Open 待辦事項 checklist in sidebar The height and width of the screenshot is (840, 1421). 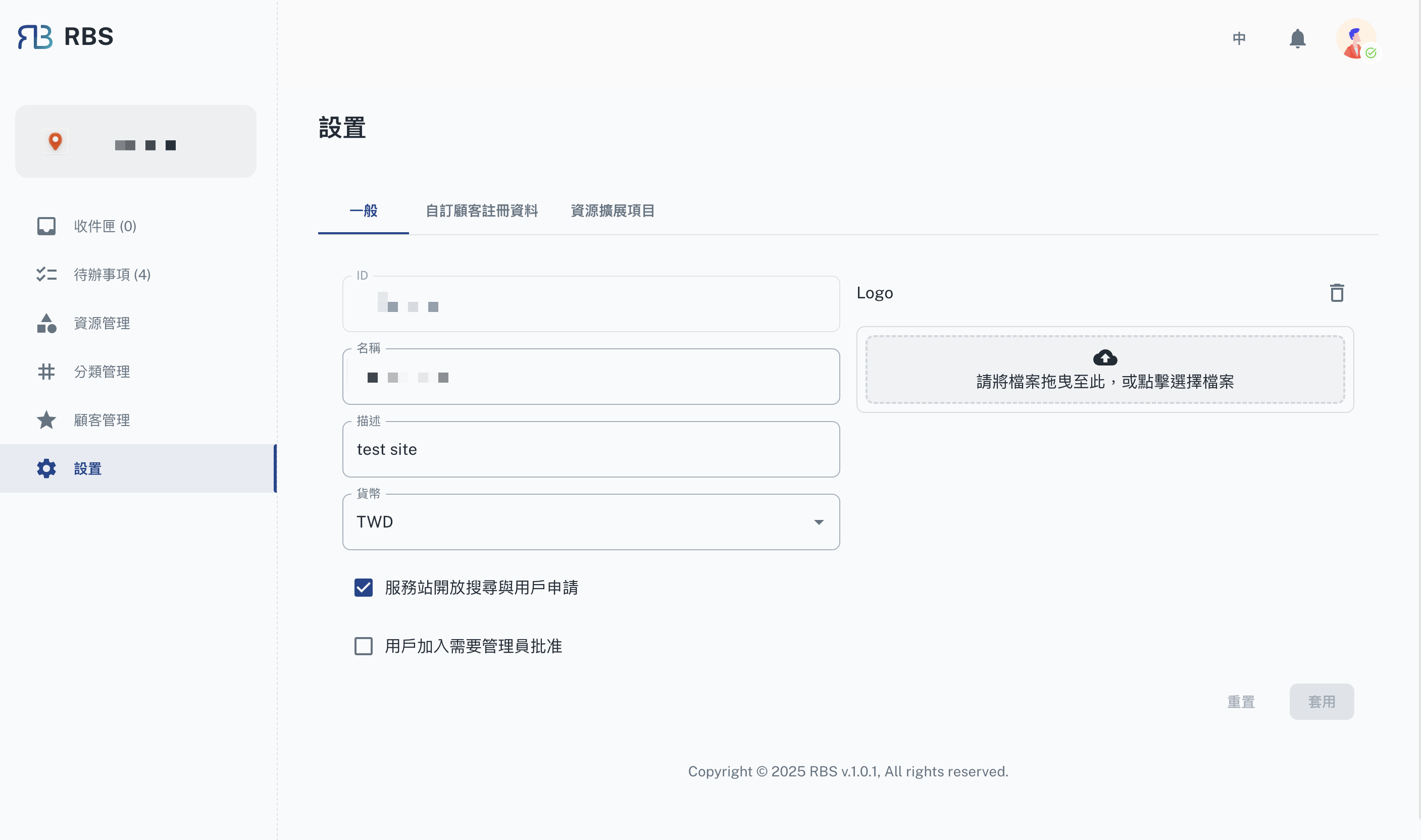(112, 275)
